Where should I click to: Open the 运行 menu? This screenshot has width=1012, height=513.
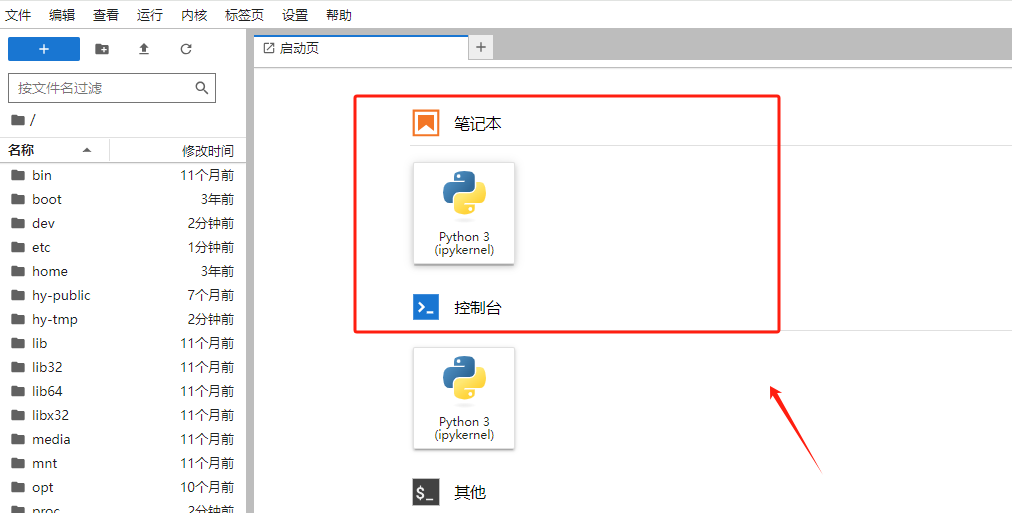150,15
